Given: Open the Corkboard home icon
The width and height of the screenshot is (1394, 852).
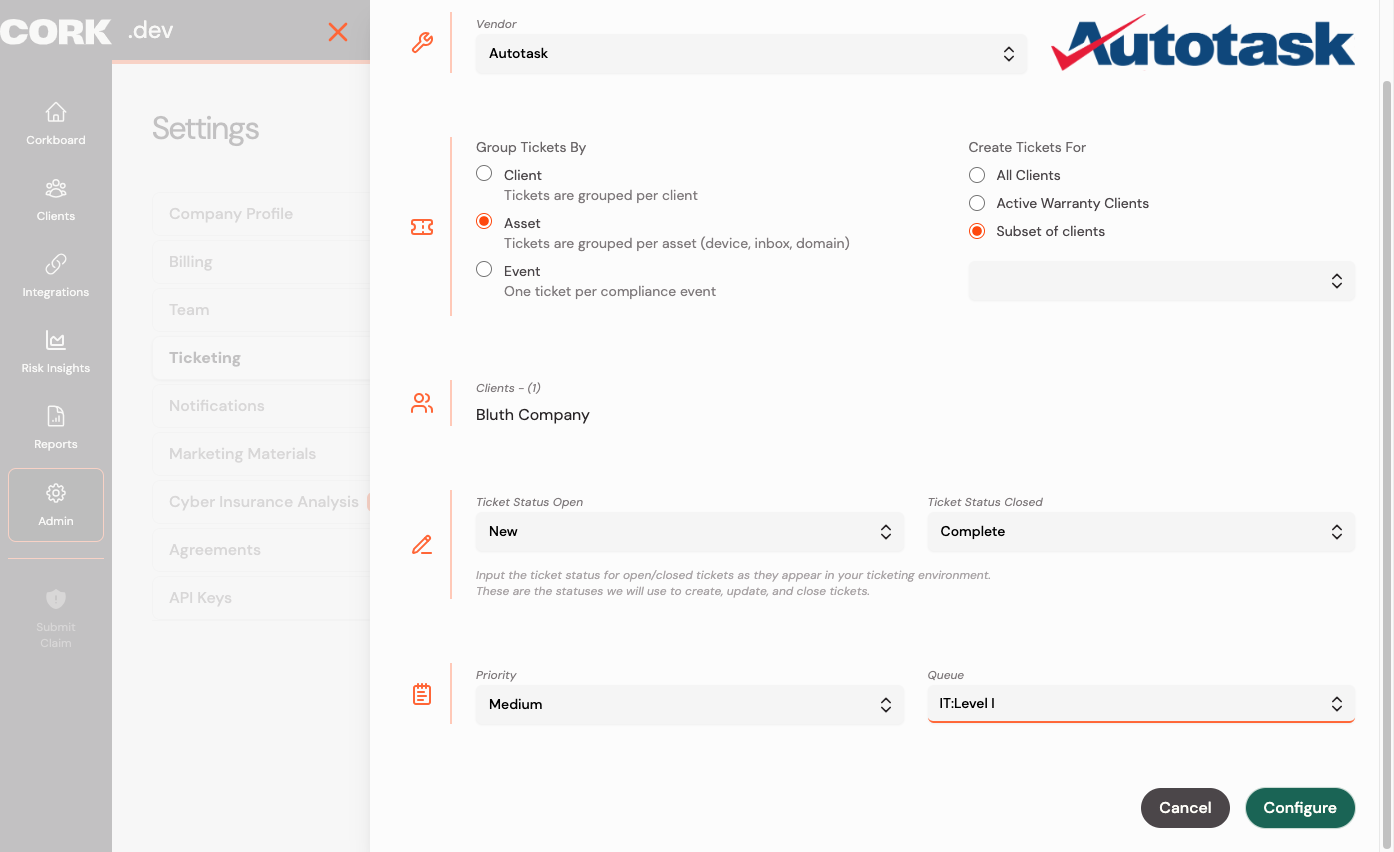Looking at the screenshot, I should [56, 112].
